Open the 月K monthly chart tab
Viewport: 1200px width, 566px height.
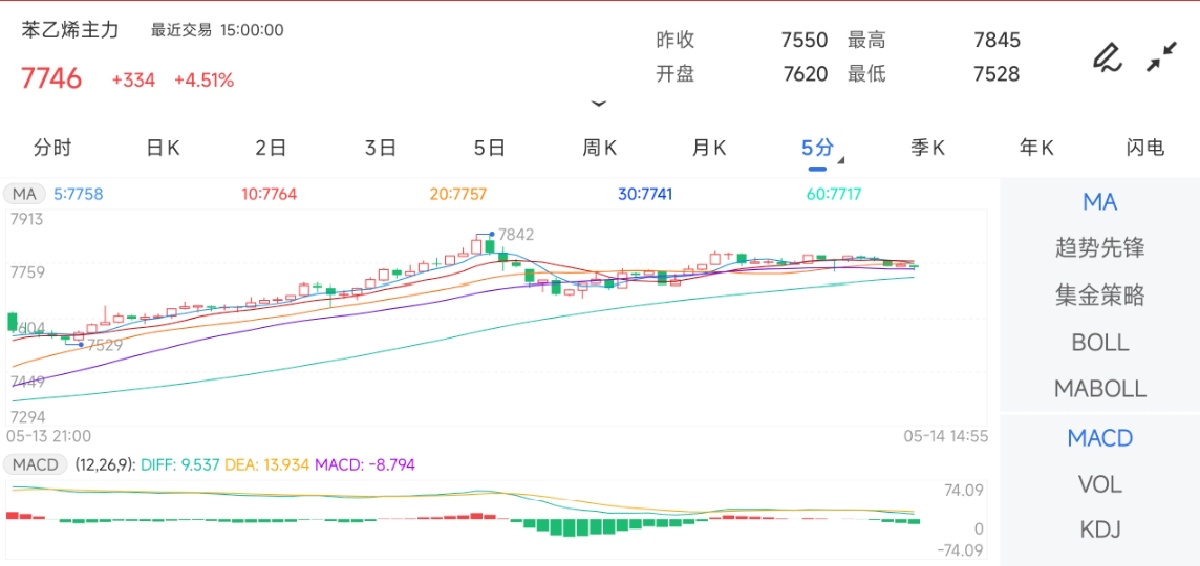708,148
